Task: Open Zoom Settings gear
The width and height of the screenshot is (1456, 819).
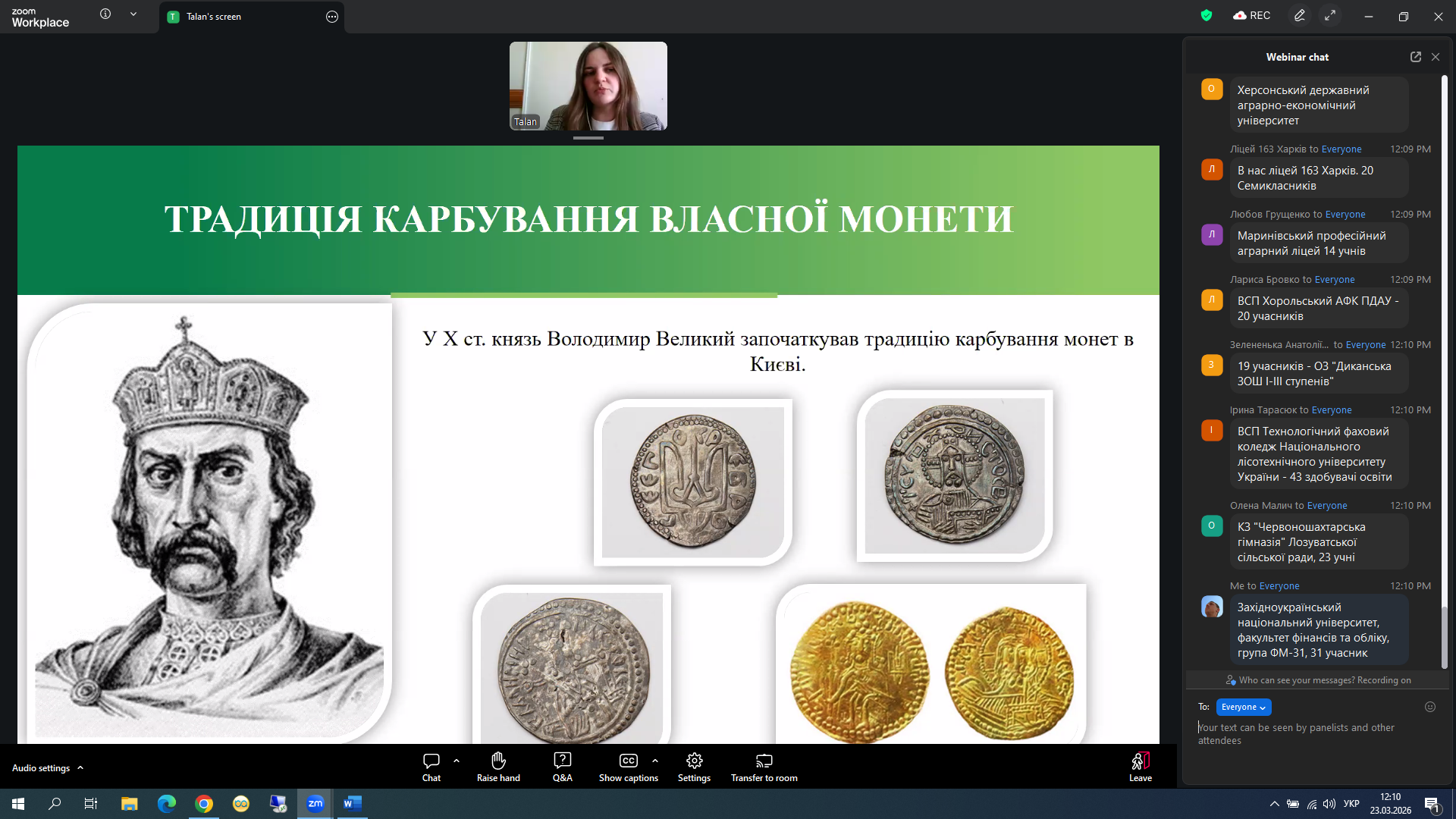Action: 694,761
